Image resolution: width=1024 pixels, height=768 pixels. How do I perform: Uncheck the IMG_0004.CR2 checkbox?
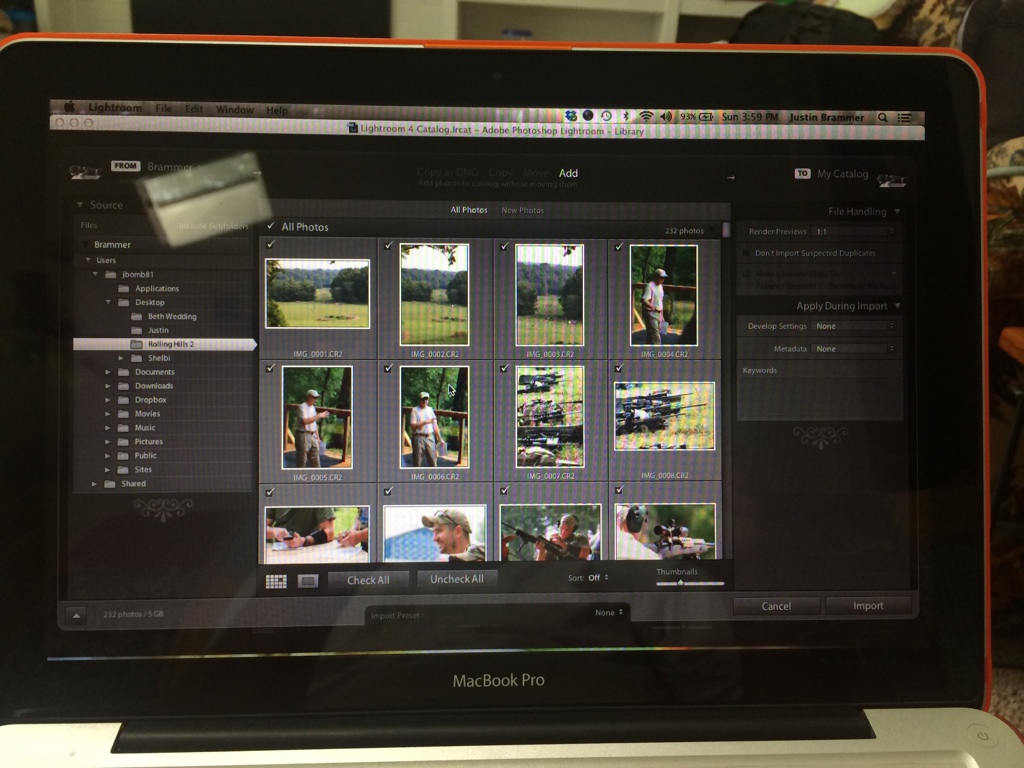619,247
